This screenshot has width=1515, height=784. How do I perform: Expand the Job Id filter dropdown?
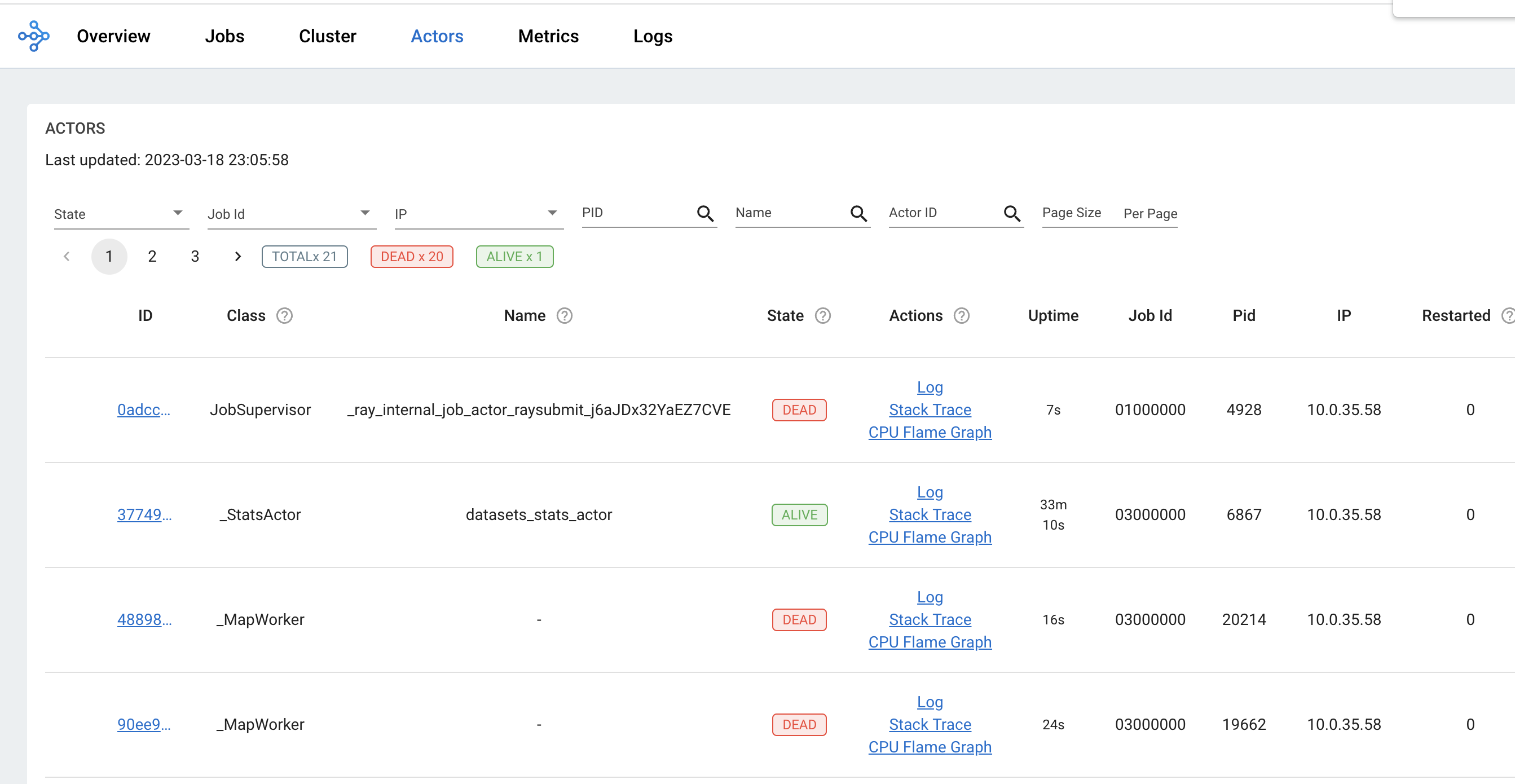click(x=291, y=214)
